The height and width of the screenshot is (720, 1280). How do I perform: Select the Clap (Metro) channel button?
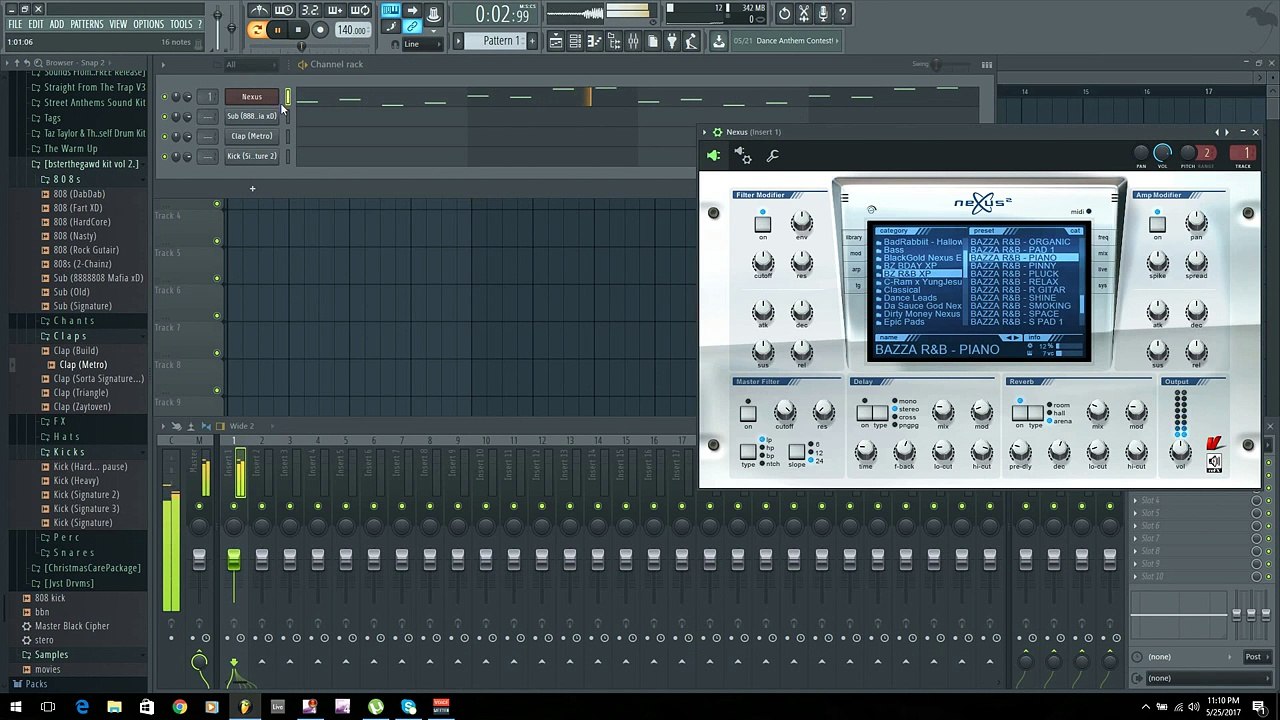[x=252, y=136]
